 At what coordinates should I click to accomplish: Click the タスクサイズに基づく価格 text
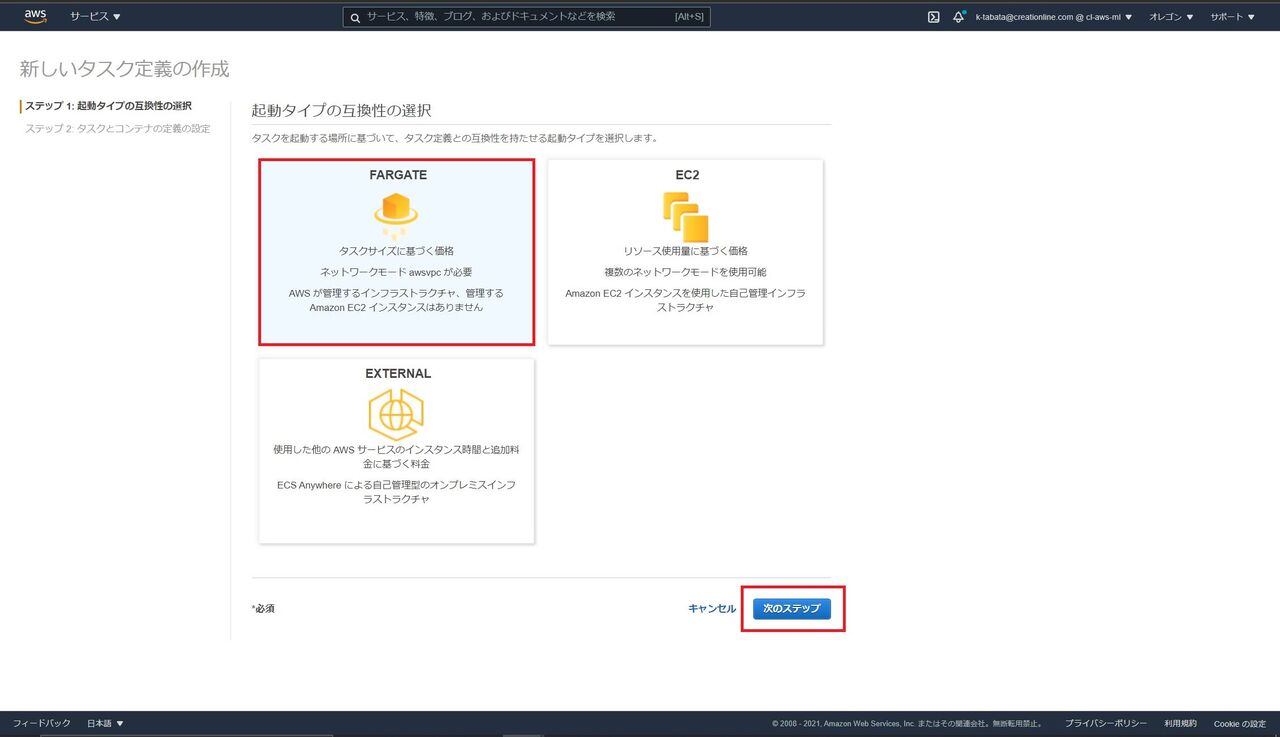click(396, 251)
